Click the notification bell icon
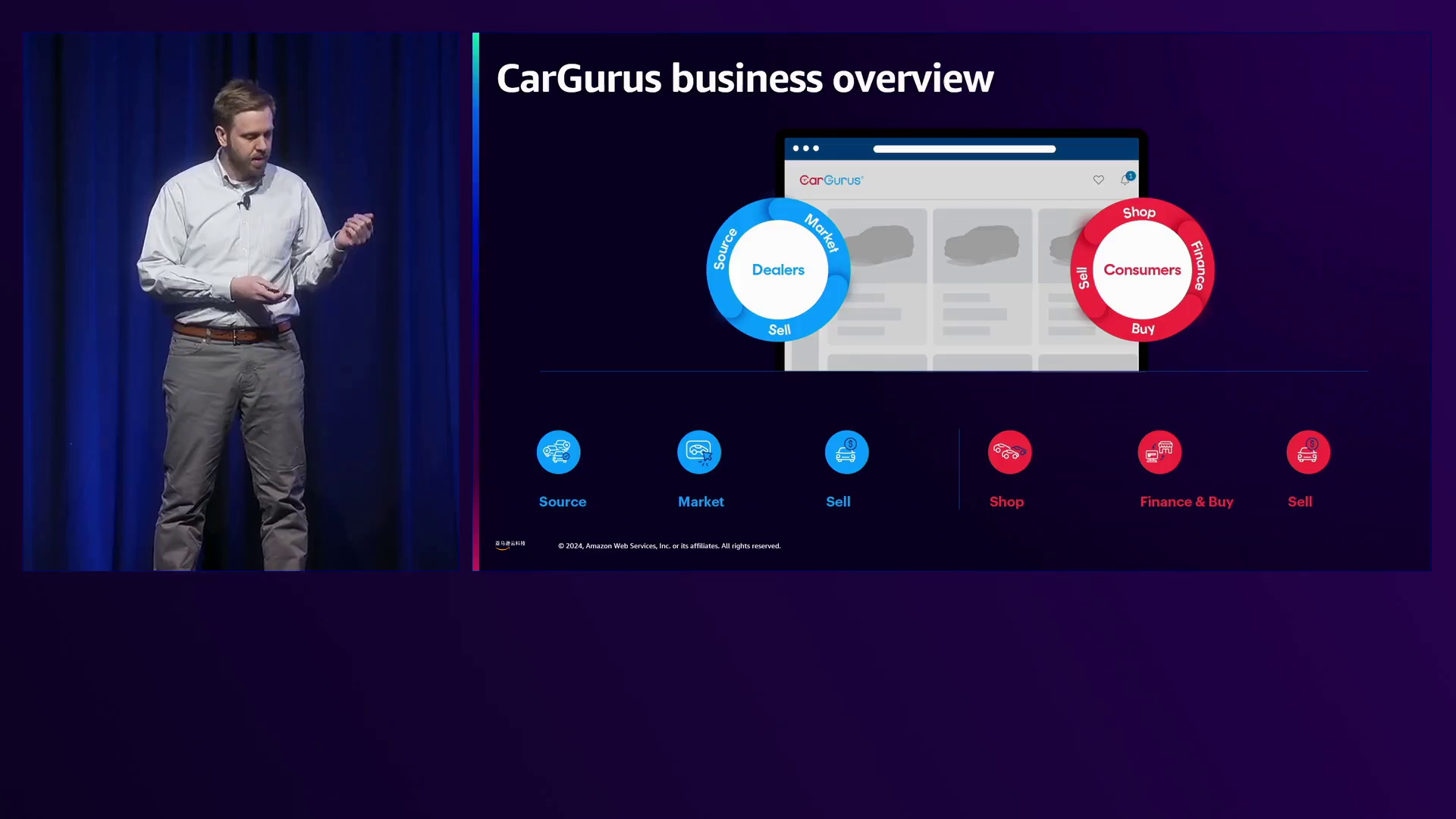 1125,180
